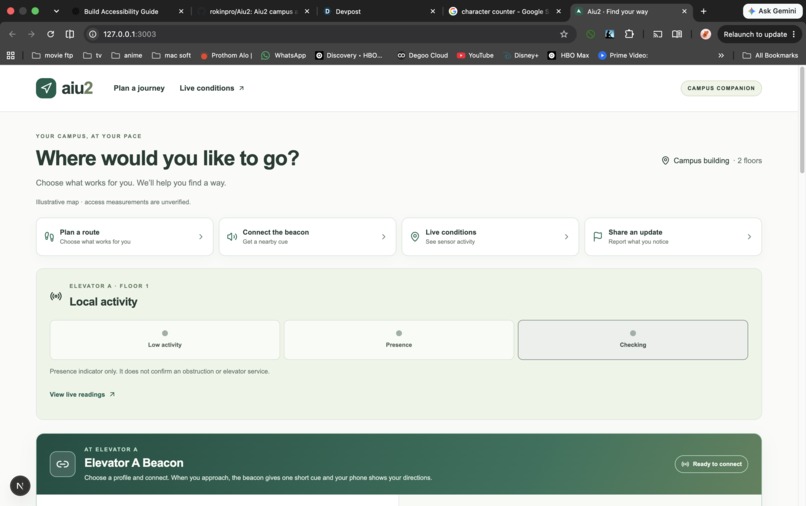Open the apps grid in bookmarks bar
This screenshot has width=806, height=506.
11,55
